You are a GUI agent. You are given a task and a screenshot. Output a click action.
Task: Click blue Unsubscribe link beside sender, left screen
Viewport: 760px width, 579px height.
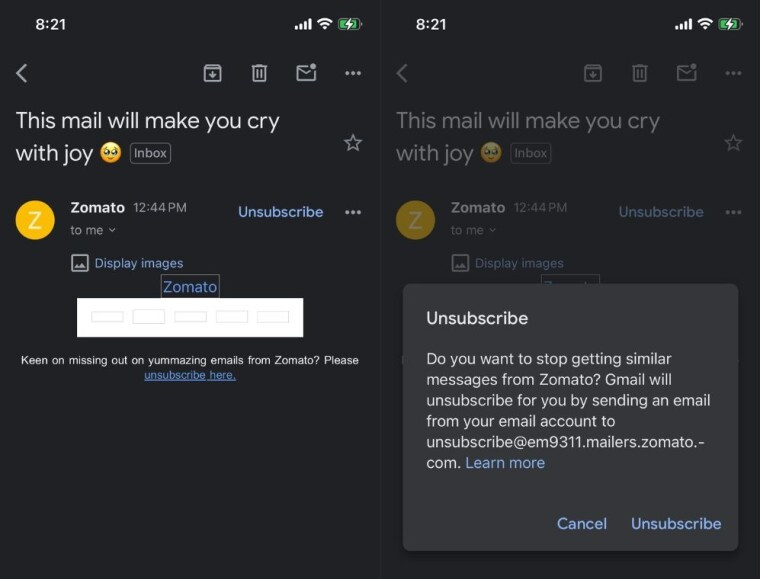coord(280,212)
